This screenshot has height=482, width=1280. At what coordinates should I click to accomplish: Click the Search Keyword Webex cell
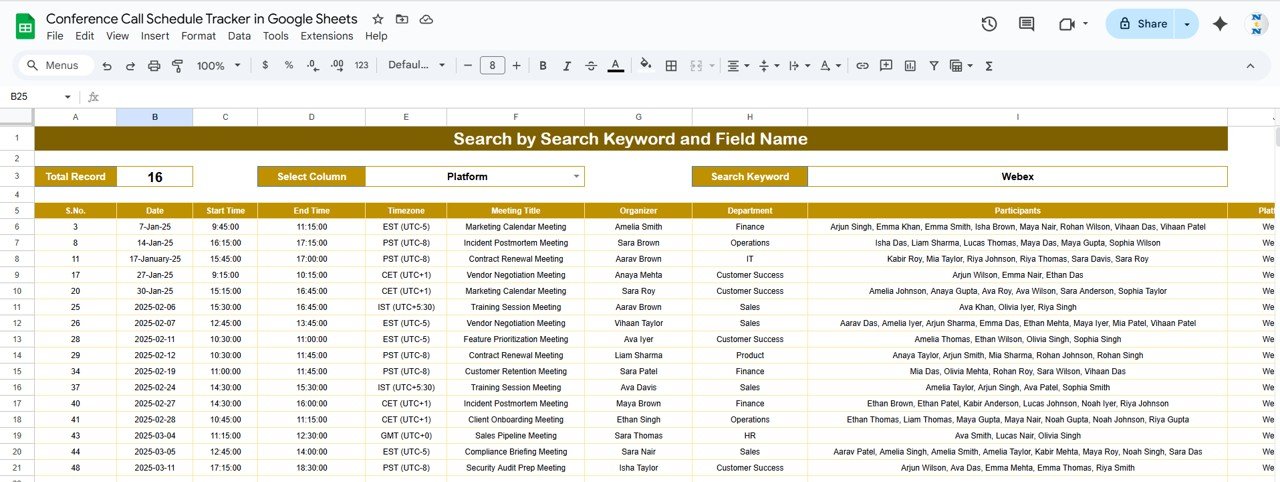1017,177
